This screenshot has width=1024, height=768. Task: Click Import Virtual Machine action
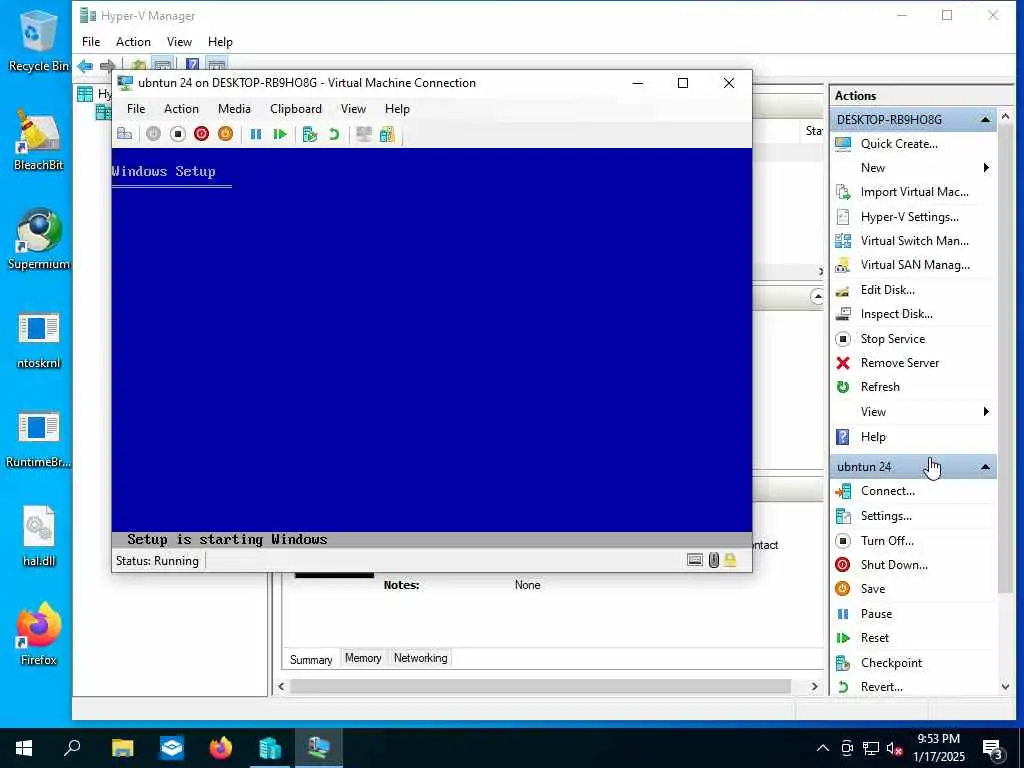pos(913,192)
